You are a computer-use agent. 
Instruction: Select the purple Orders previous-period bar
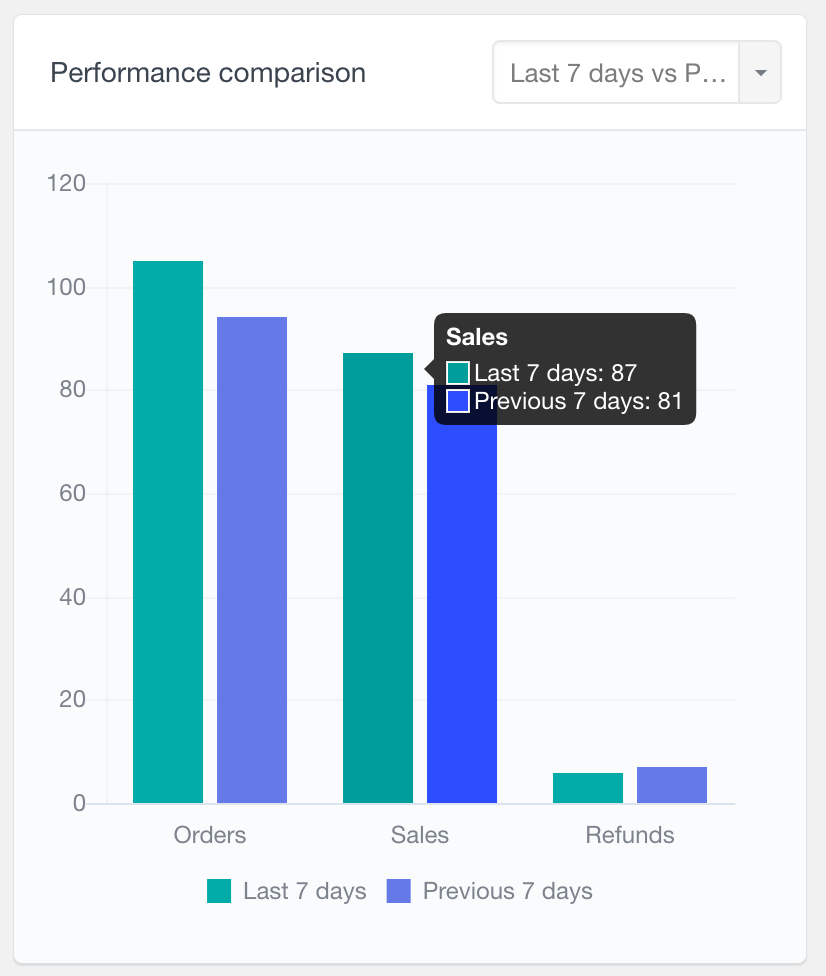[x=252, y=560]
